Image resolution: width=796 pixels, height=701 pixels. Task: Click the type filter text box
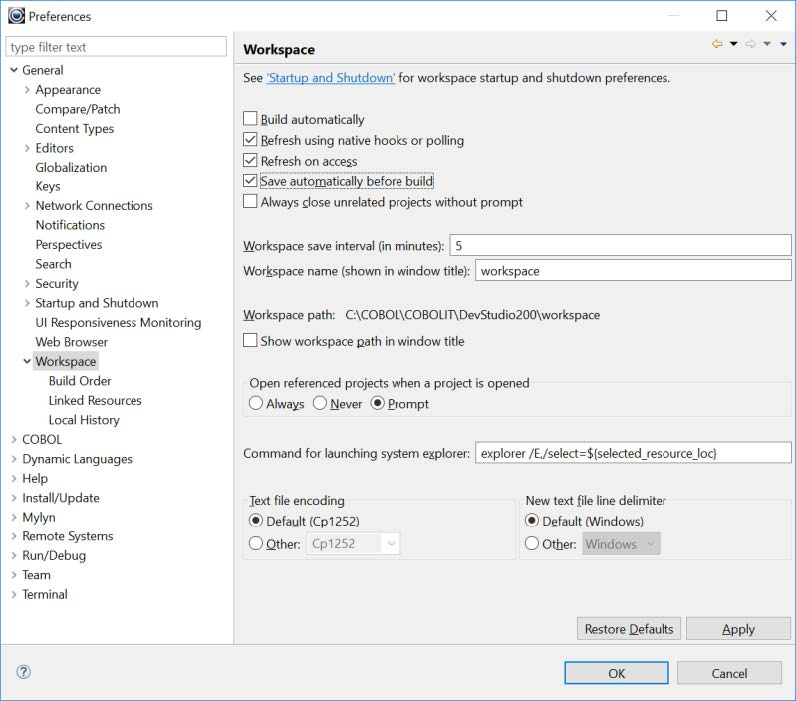click(116, 47)
